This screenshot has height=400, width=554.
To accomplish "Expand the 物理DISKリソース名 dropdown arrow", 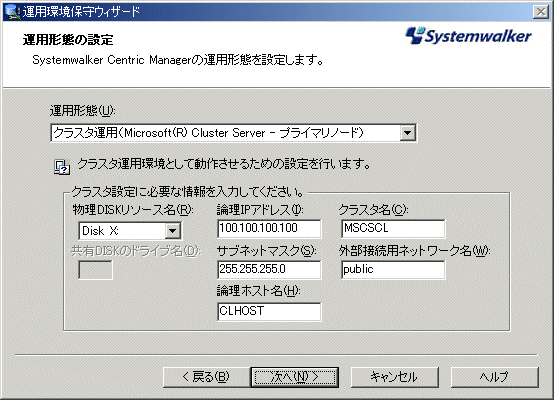I will tap(172, 231).
